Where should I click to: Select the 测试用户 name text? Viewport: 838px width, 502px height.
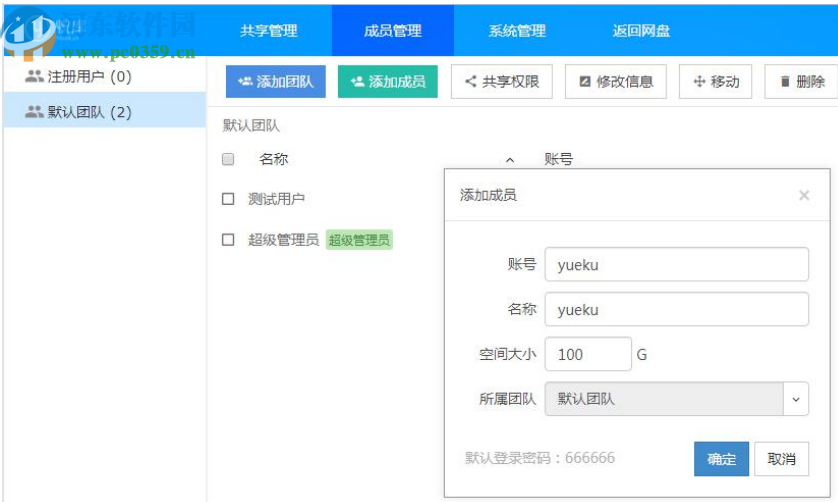click(276, 199)
